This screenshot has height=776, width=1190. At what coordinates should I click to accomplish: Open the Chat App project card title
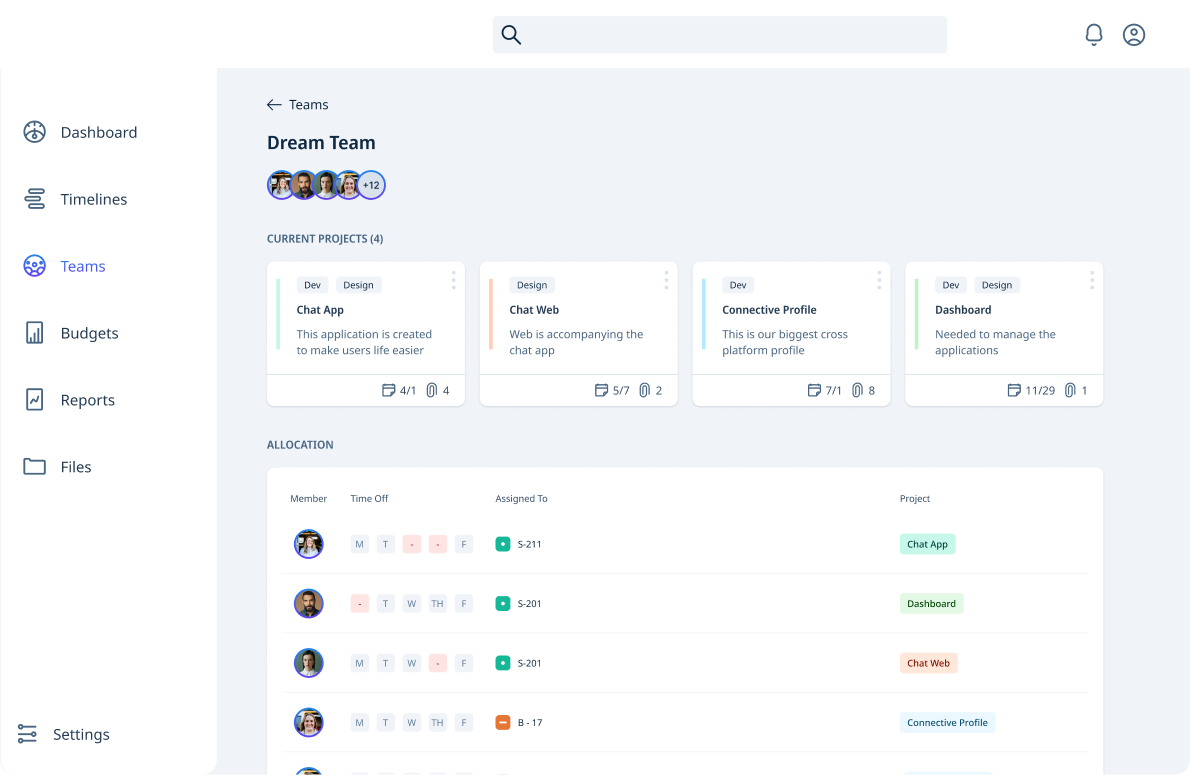320,310
